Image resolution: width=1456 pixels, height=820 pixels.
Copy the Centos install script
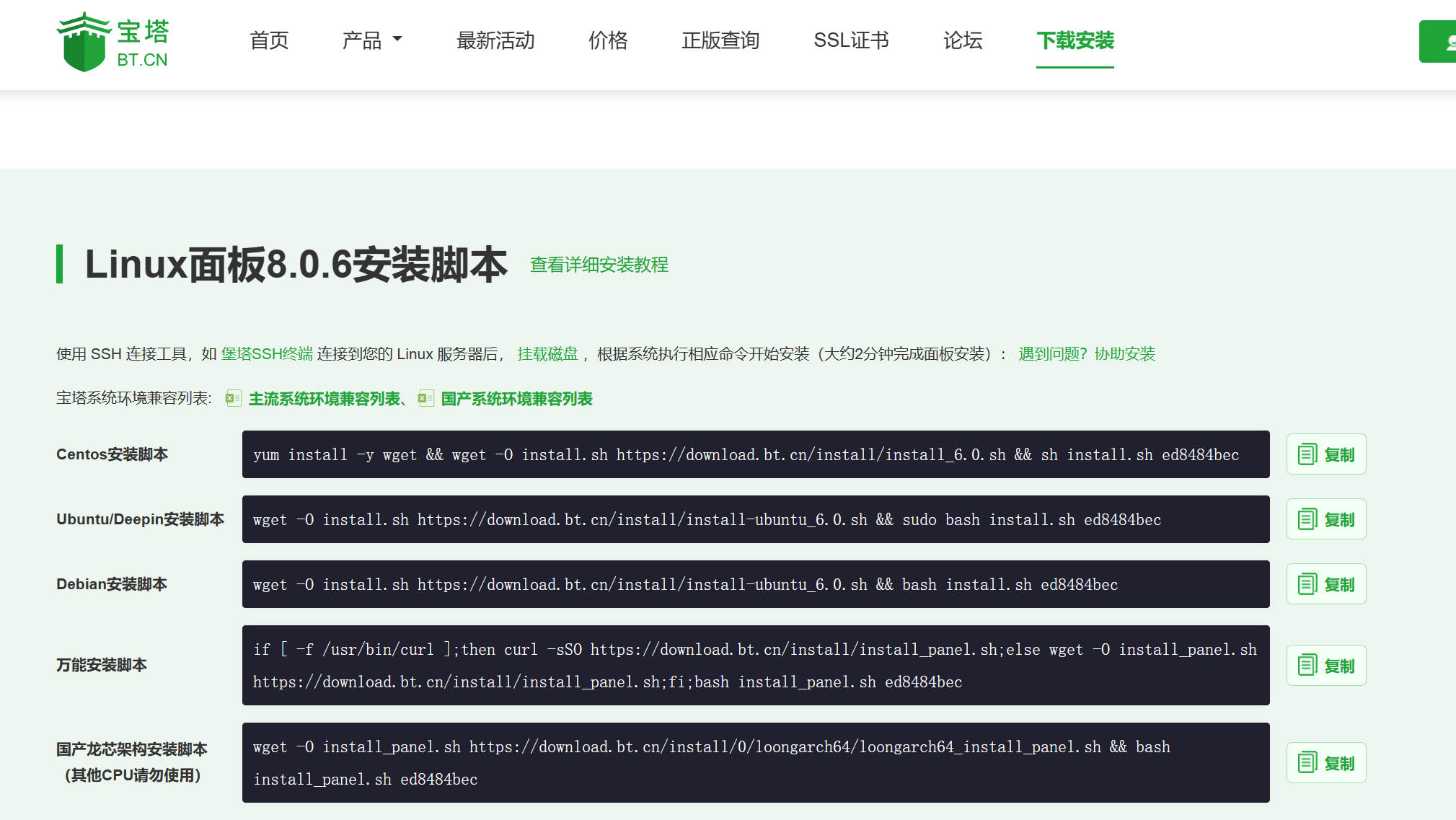pos(1325,454)
